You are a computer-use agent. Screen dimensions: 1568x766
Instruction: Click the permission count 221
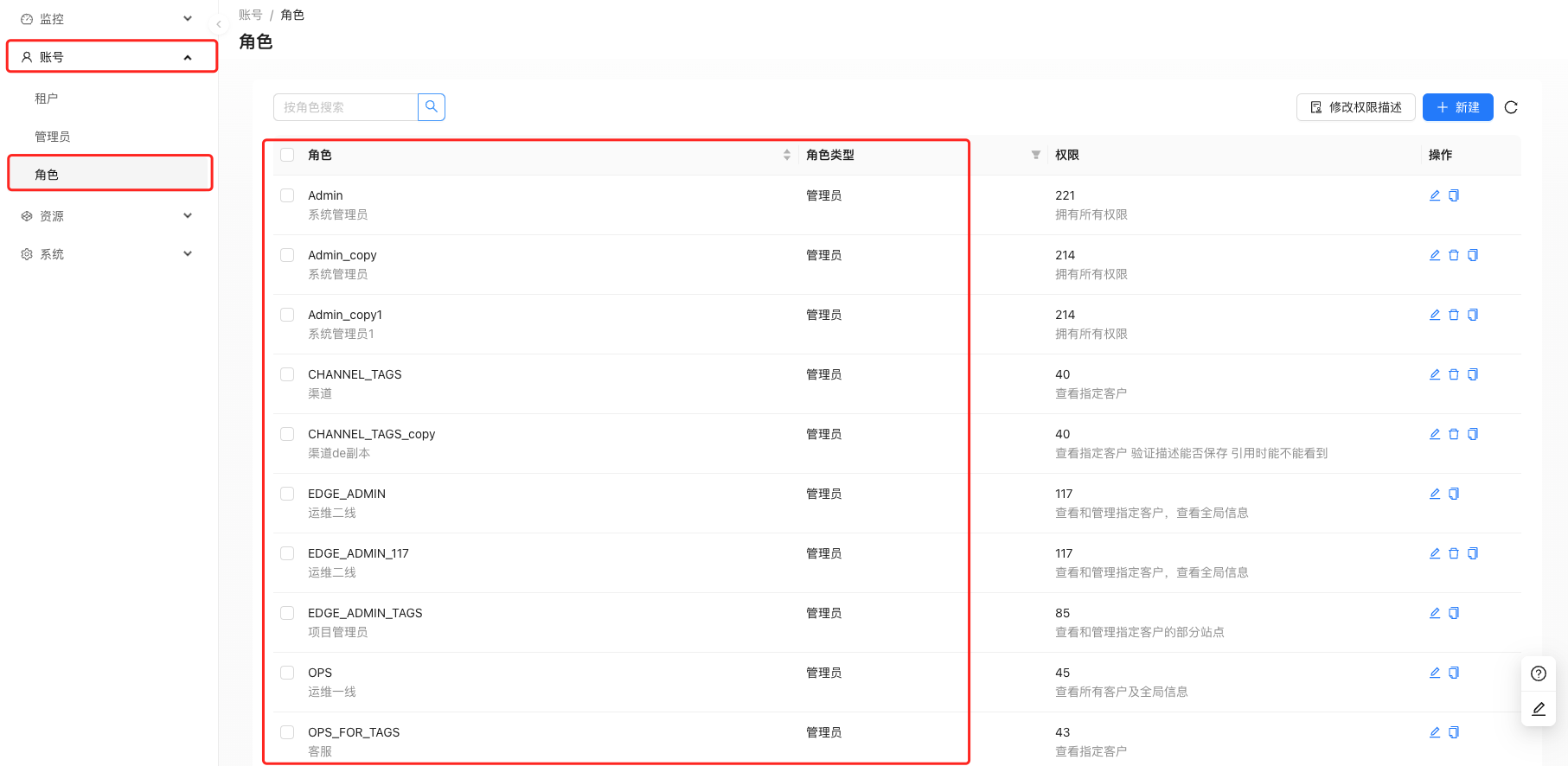coord(1065,195)
